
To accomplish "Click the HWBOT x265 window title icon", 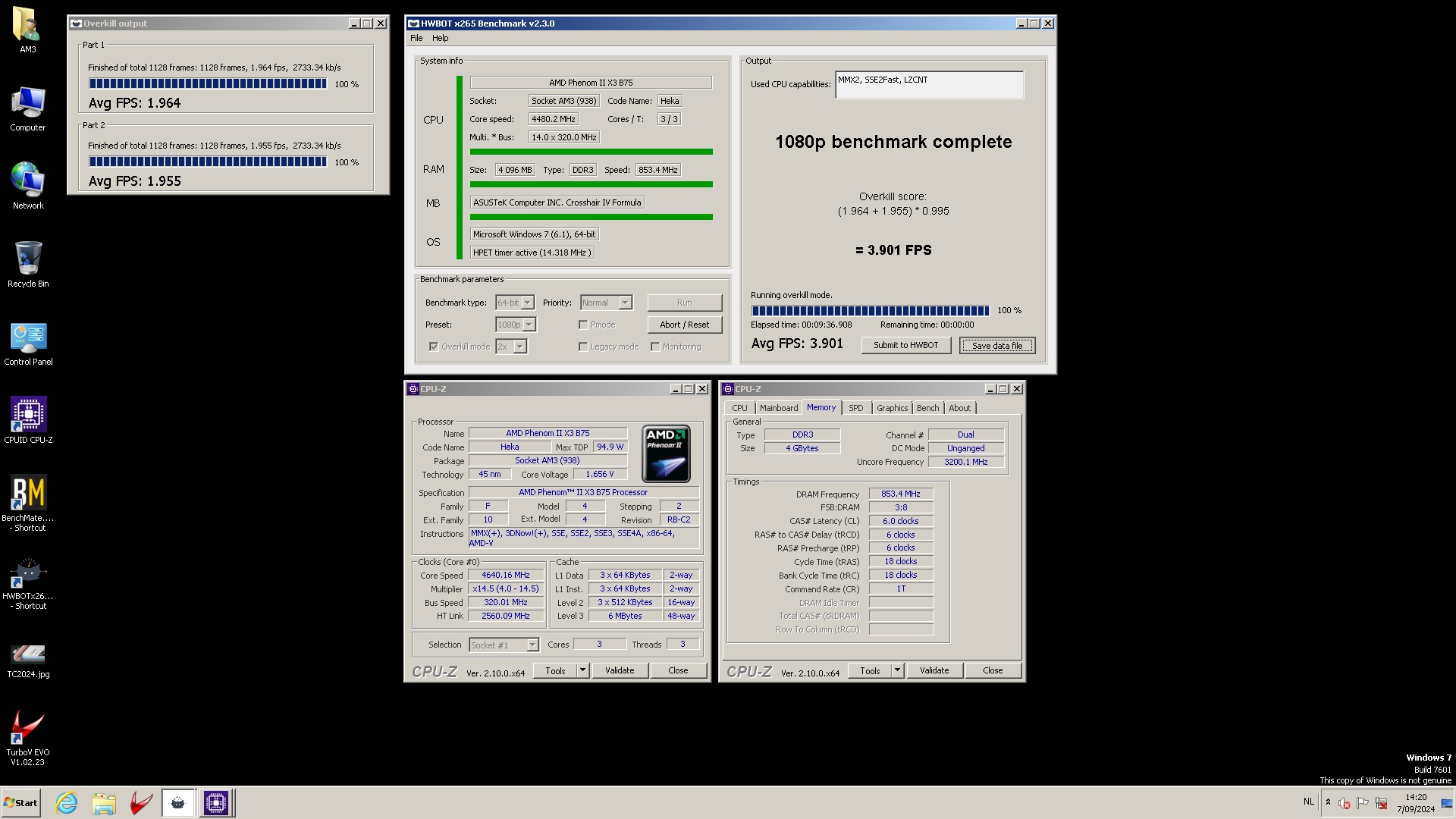I will point(414,24).
